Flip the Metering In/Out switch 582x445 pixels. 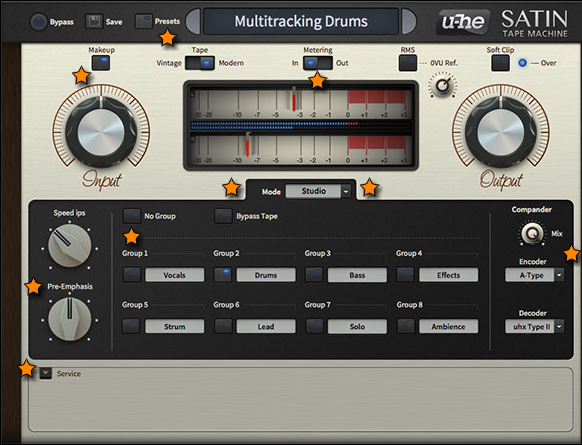click(318, 63)
